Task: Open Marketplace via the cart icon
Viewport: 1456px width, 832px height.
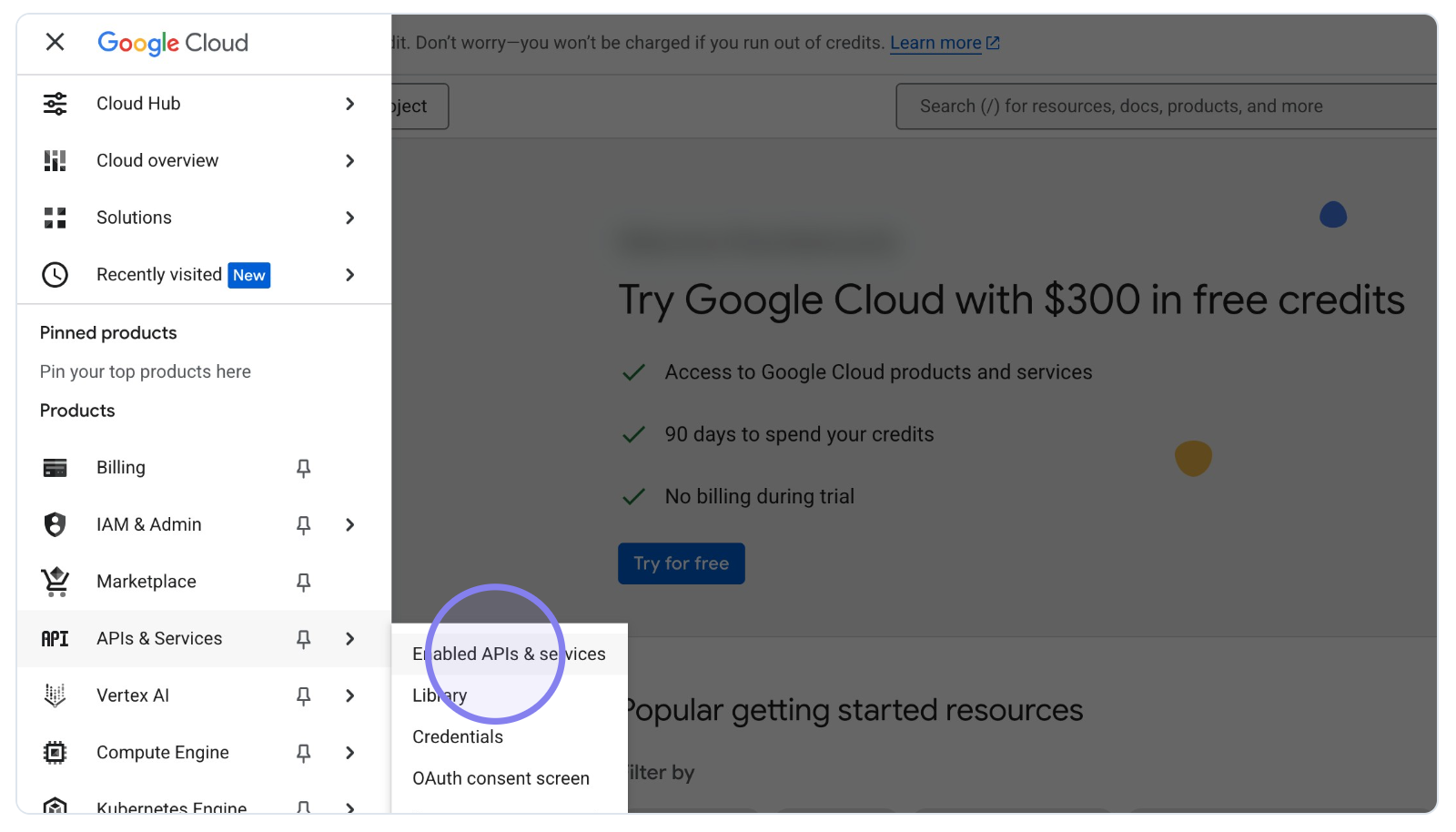Action: click(55, 582)
